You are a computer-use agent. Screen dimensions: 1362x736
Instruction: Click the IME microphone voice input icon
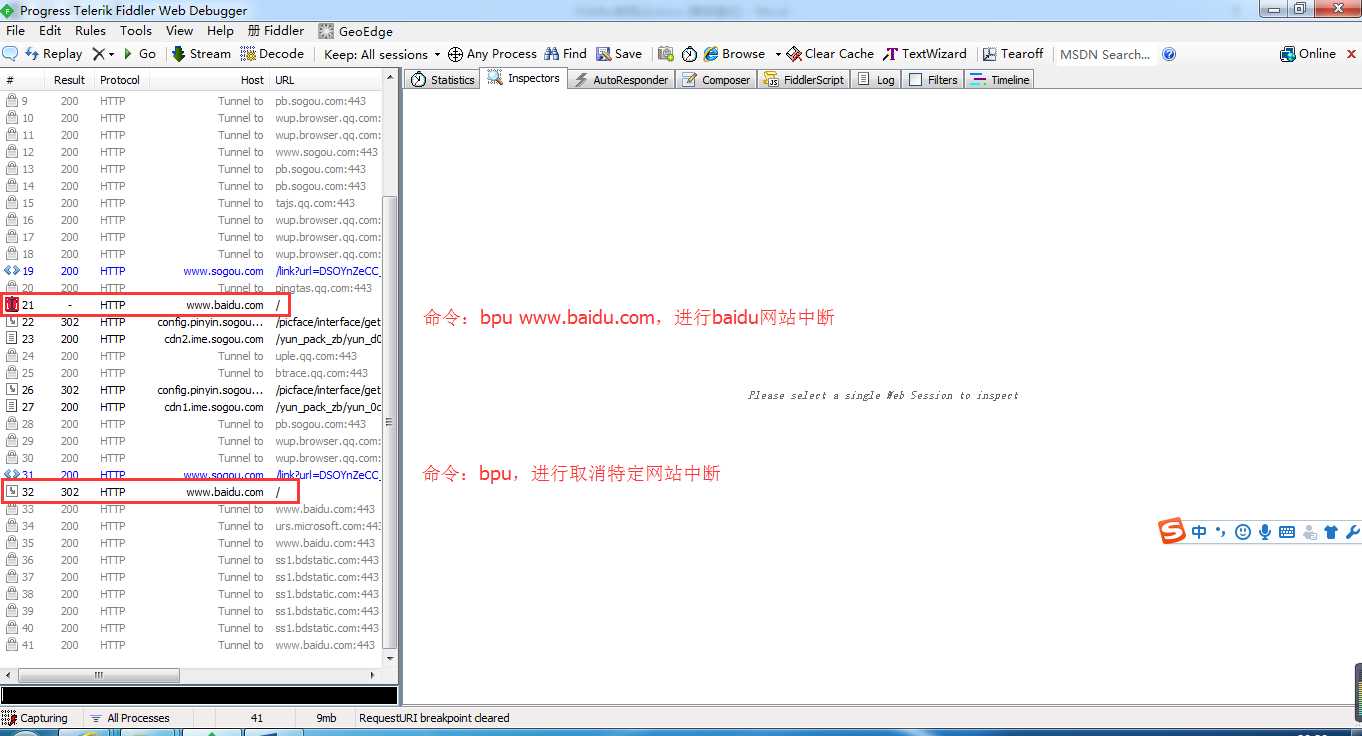click(1265, 532)
